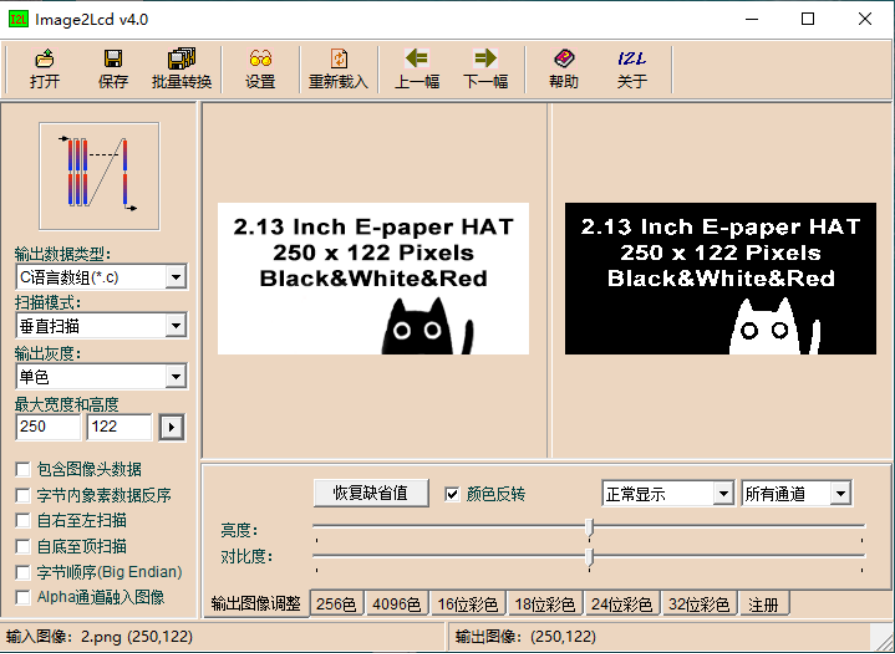The width and height of the screenshot is (895, 654).
Task: Toggle 自底至顶扫描 checkbox
Action: click(23, 546)
